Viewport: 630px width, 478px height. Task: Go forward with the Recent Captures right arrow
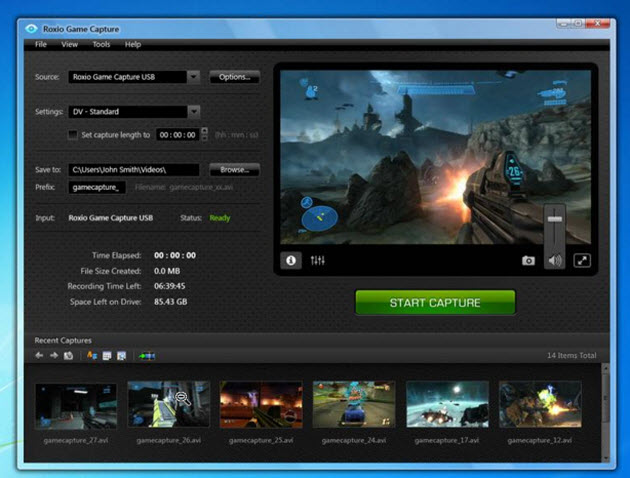[53, 355]
